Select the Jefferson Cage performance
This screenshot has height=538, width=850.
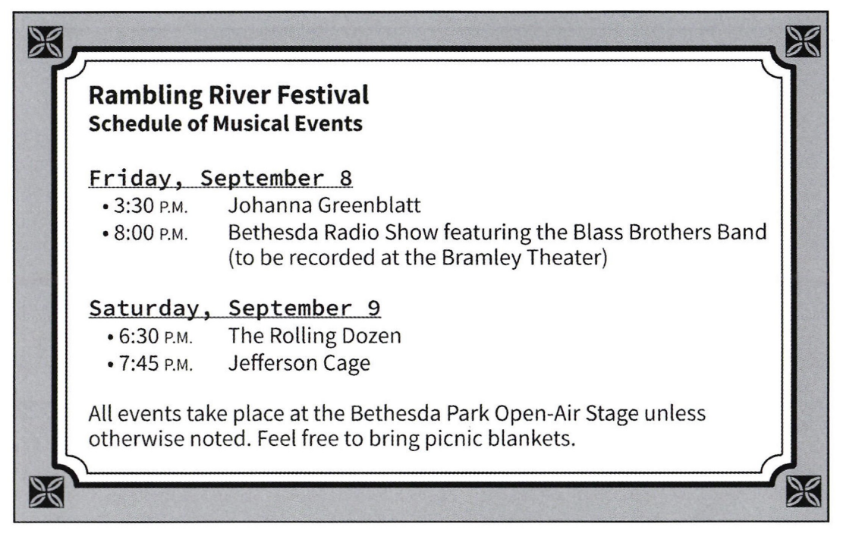coord(299,363)
